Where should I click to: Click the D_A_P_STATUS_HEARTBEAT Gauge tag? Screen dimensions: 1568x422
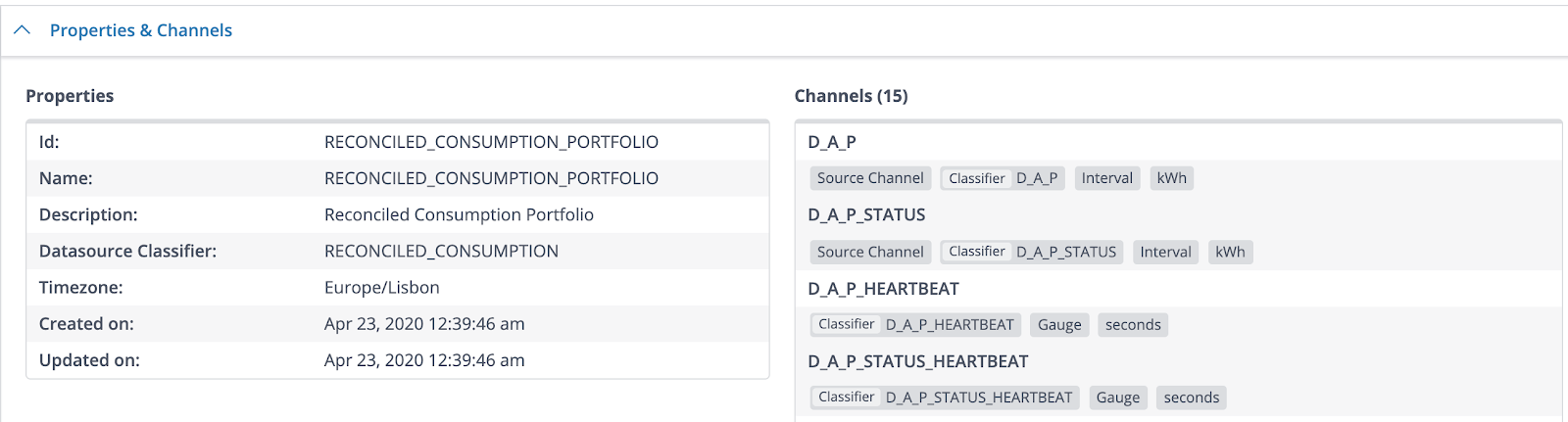[x=1117, y=398]
